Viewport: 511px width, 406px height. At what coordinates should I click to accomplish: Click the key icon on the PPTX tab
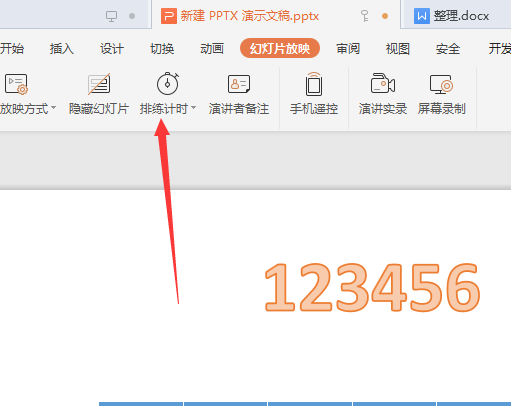(x=365, y=16)
